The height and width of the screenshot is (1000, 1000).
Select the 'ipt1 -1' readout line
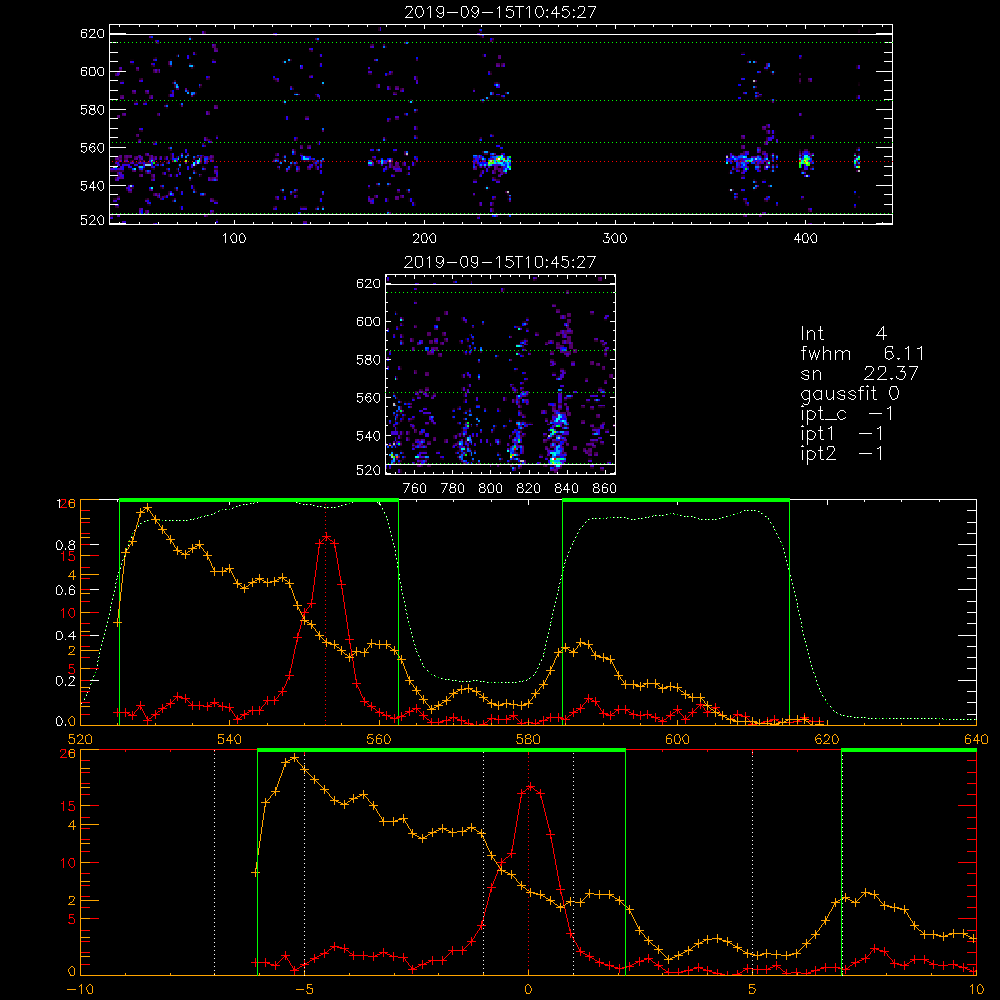coord(842,434)
